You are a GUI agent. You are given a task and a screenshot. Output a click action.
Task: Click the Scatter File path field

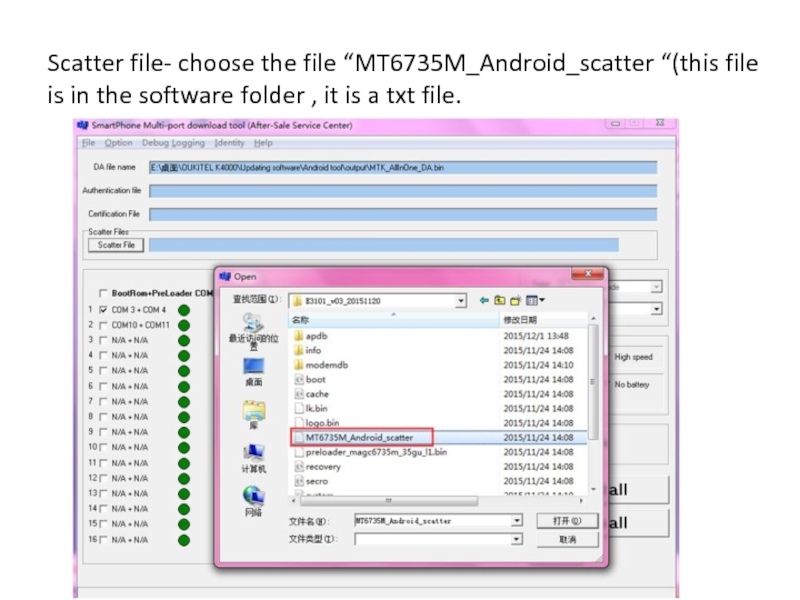coord(384,245)
